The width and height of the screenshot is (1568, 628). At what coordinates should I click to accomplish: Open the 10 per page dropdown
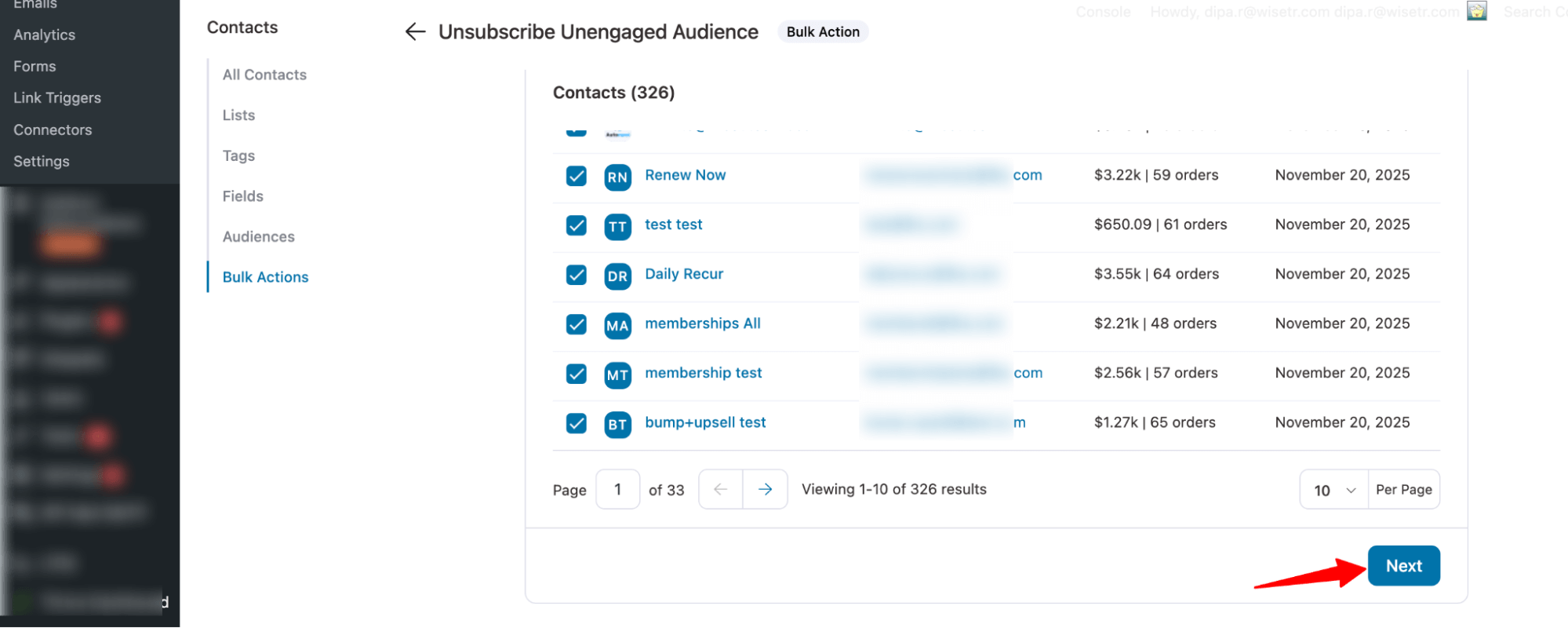[1334, 490]
